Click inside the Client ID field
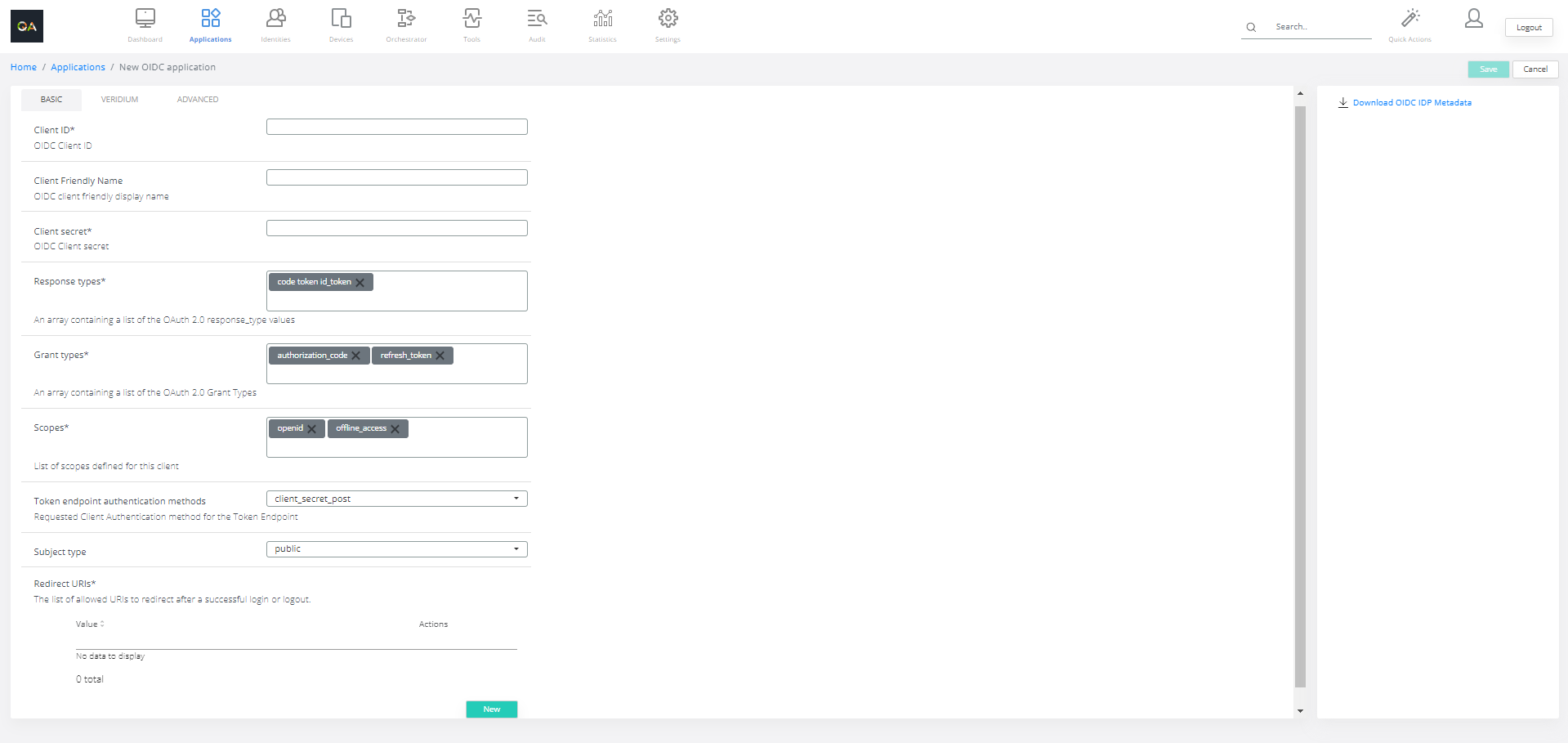 click(396, 127)
